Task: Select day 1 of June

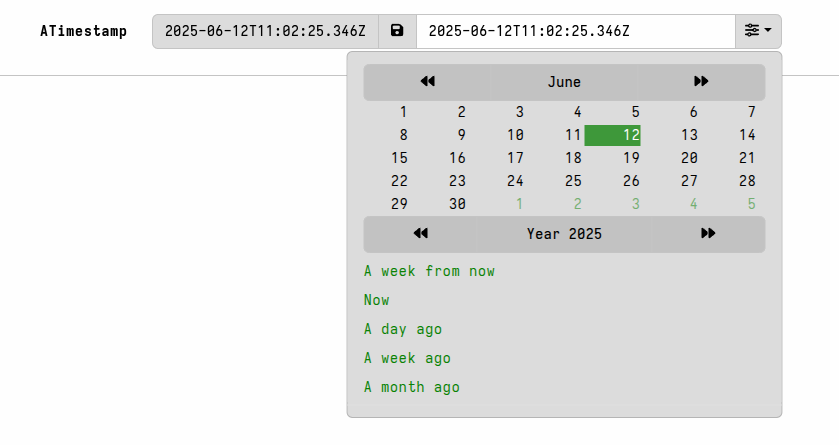Action: (x=403, y=112)
